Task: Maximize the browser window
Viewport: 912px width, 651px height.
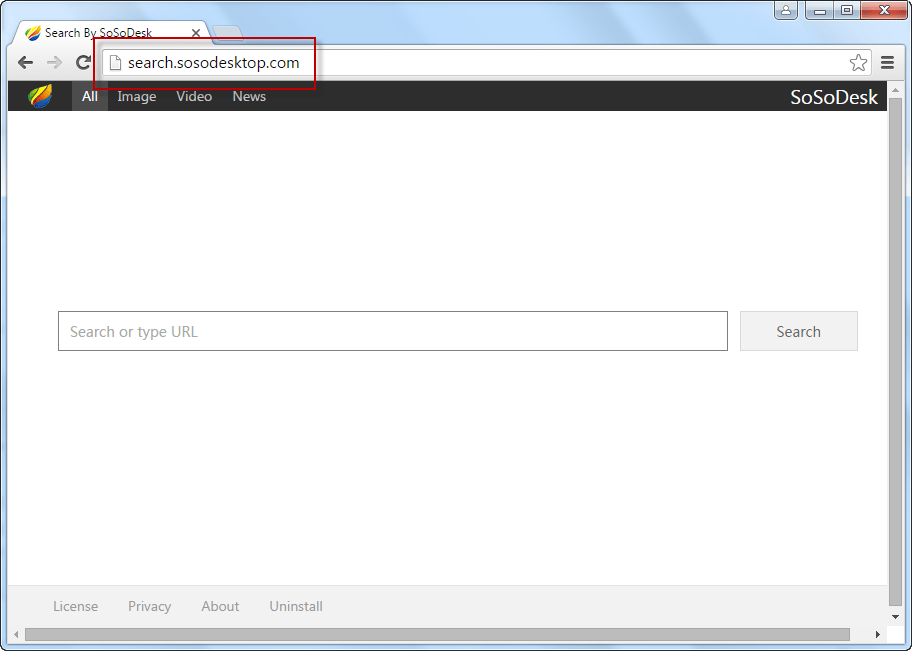Action: point(847,10)
